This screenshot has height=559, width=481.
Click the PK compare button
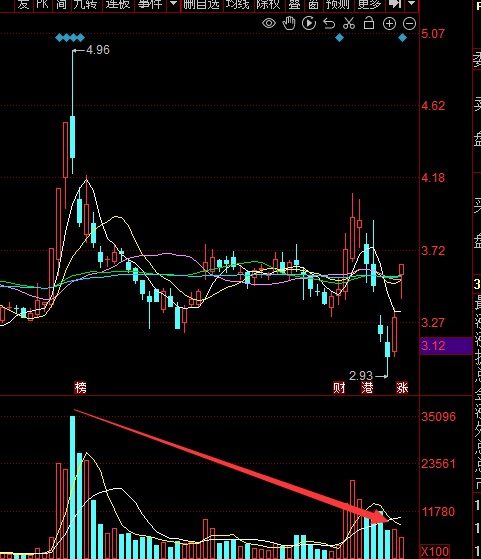[x=42, y=4]
